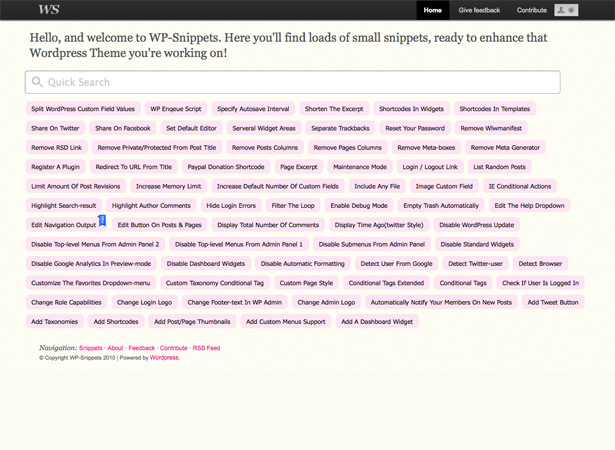Select the Share On Twitter tag
Viewport: 615px width, 450px height.
[55, 128]
